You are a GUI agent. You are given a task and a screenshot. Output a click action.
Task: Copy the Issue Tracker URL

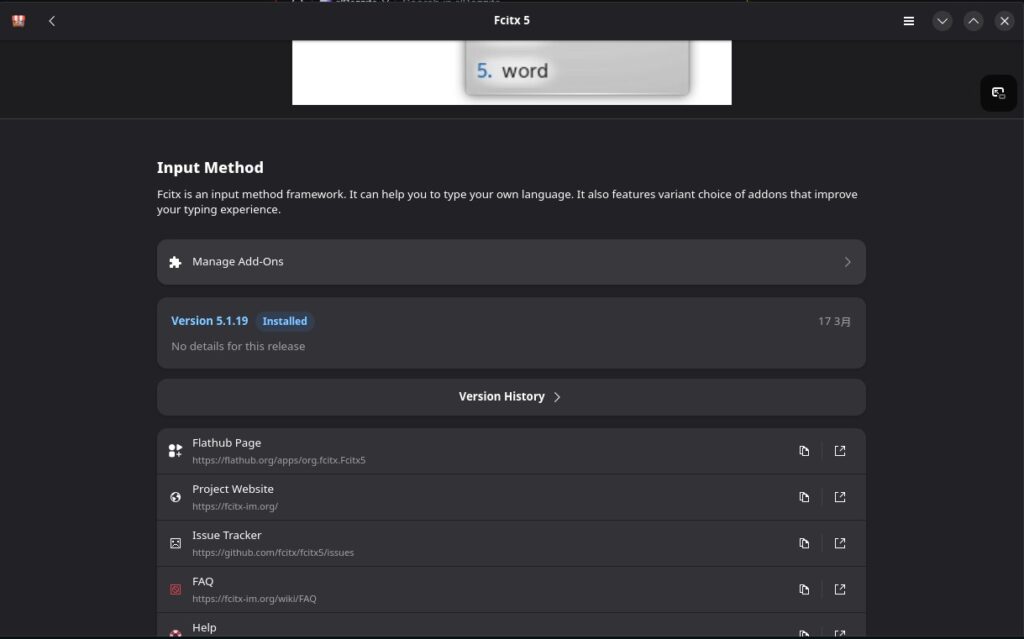coord(804,543)
